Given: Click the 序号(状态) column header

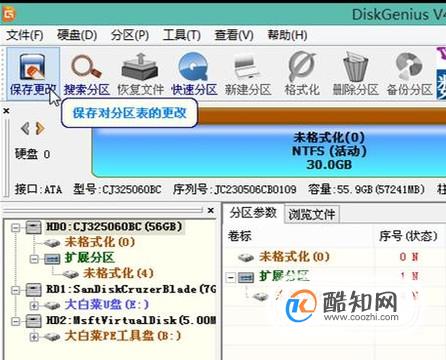Looking at the screenshot, I should click(x=408, y=236).
